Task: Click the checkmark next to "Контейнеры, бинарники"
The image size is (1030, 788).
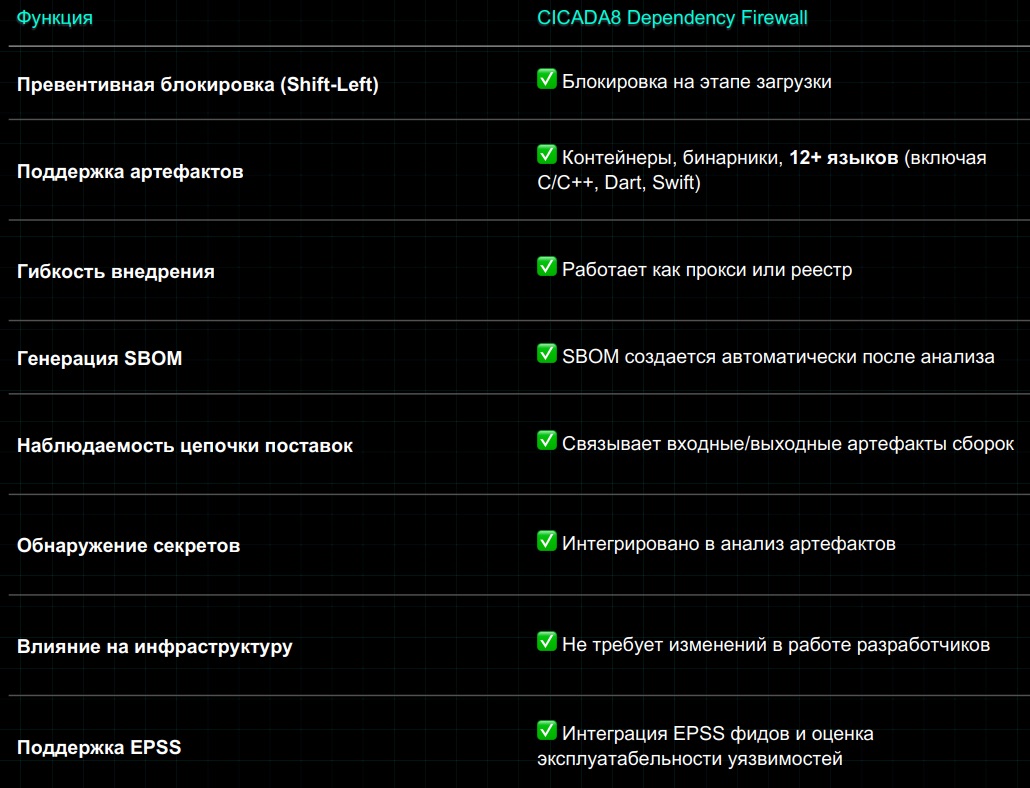Action: 547,155
